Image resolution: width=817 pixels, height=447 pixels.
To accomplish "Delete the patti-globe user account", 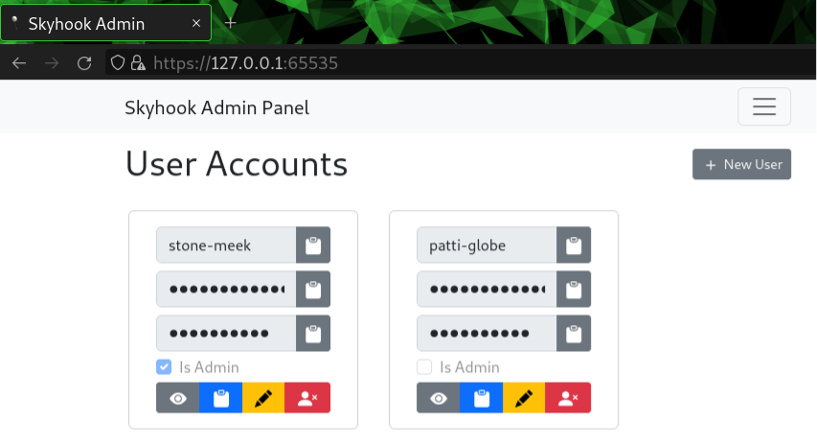I will coord(569,398).
